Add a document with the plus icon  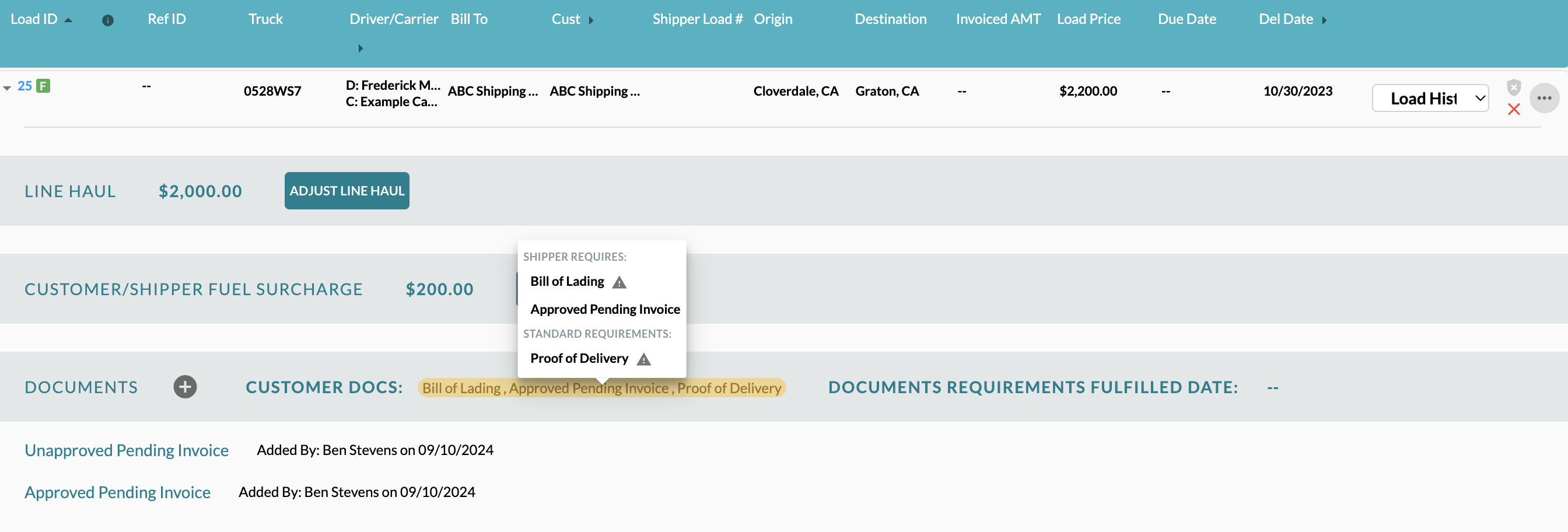[x=185, y=387]
